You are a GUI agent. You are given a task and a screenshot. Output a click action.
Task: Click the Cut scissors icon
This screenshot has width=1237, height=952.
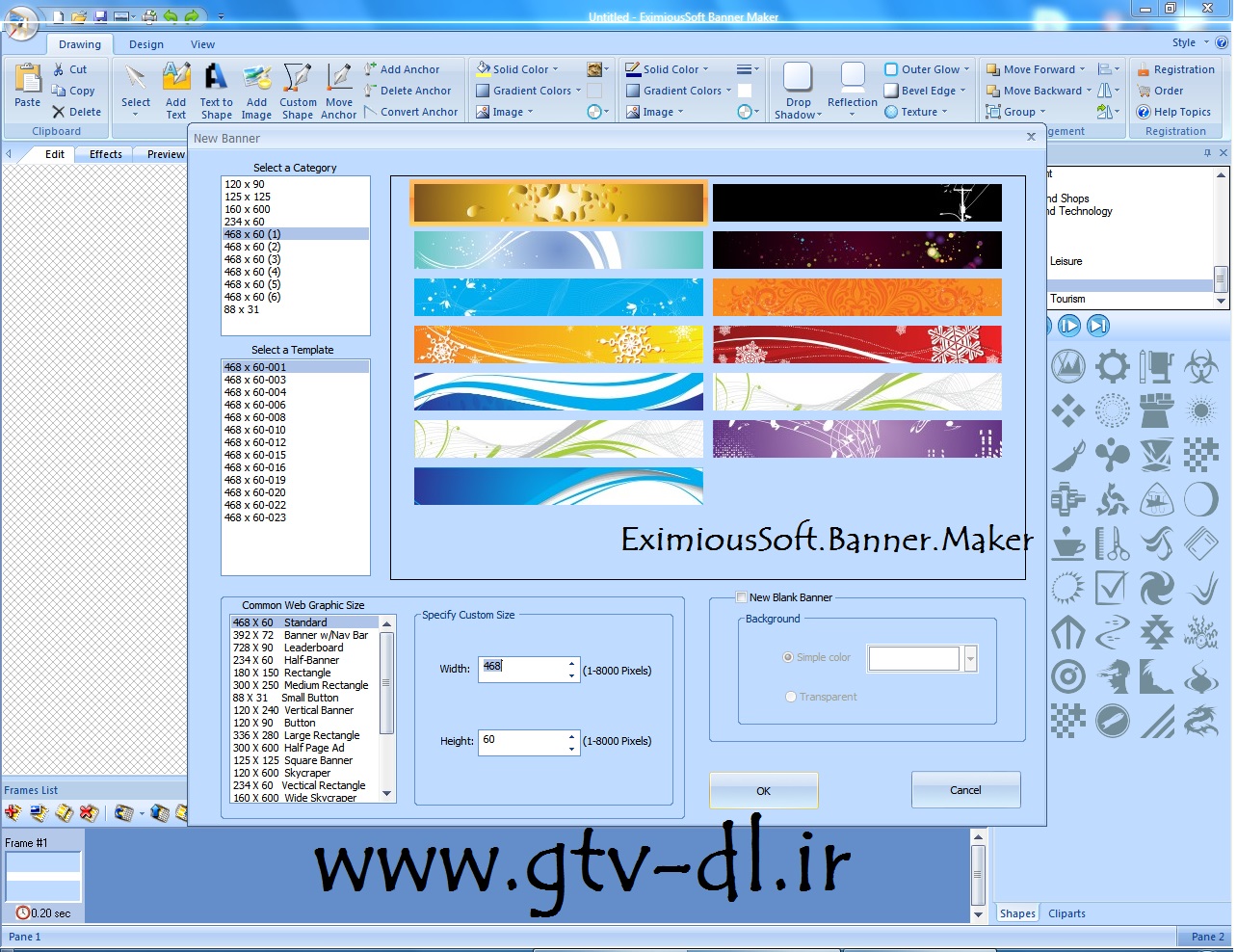pyautogui.click(x=59, y=69)
